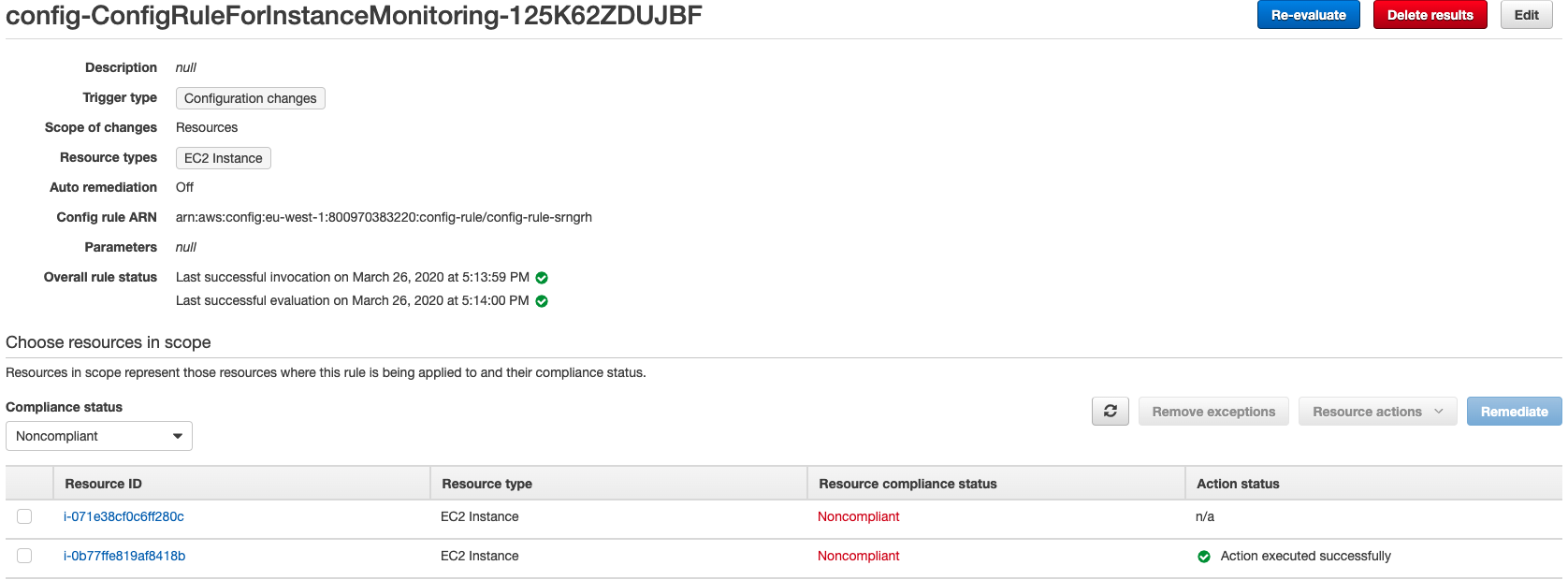This screenshot has height=580, width=1568.
Task: Select checkbox for instance i-0b77ffe819af8418b
Action: (x=24, y=556)
